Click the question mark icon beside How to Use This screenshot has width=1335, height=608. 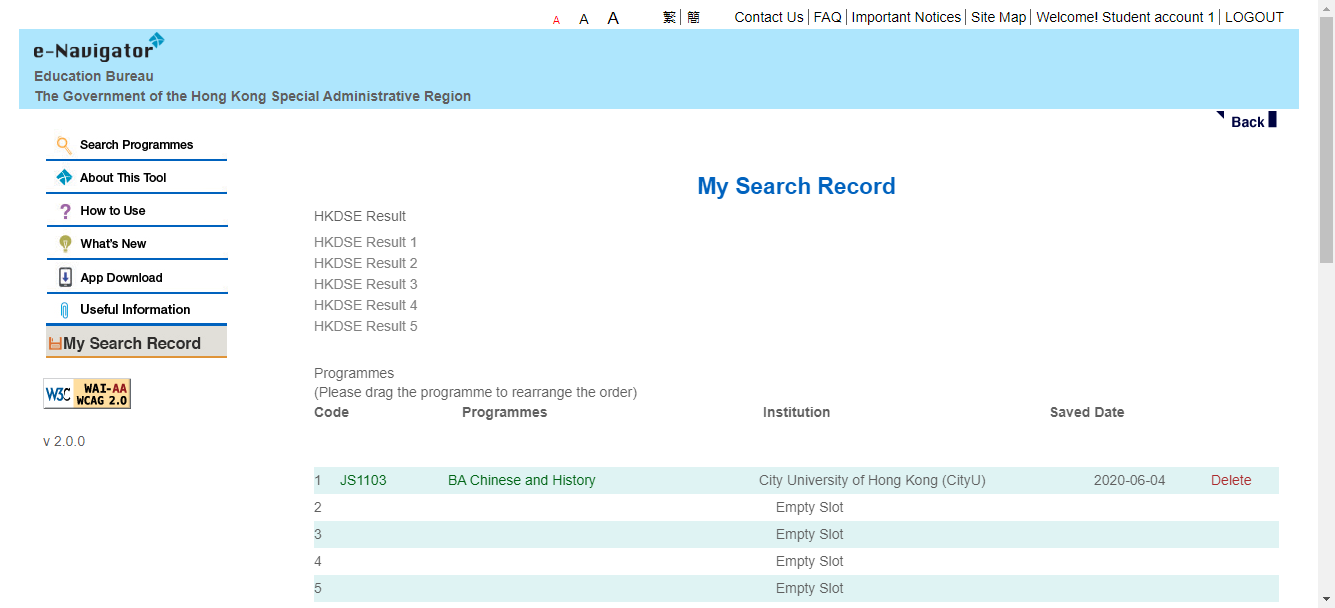[x=65, y=211]
